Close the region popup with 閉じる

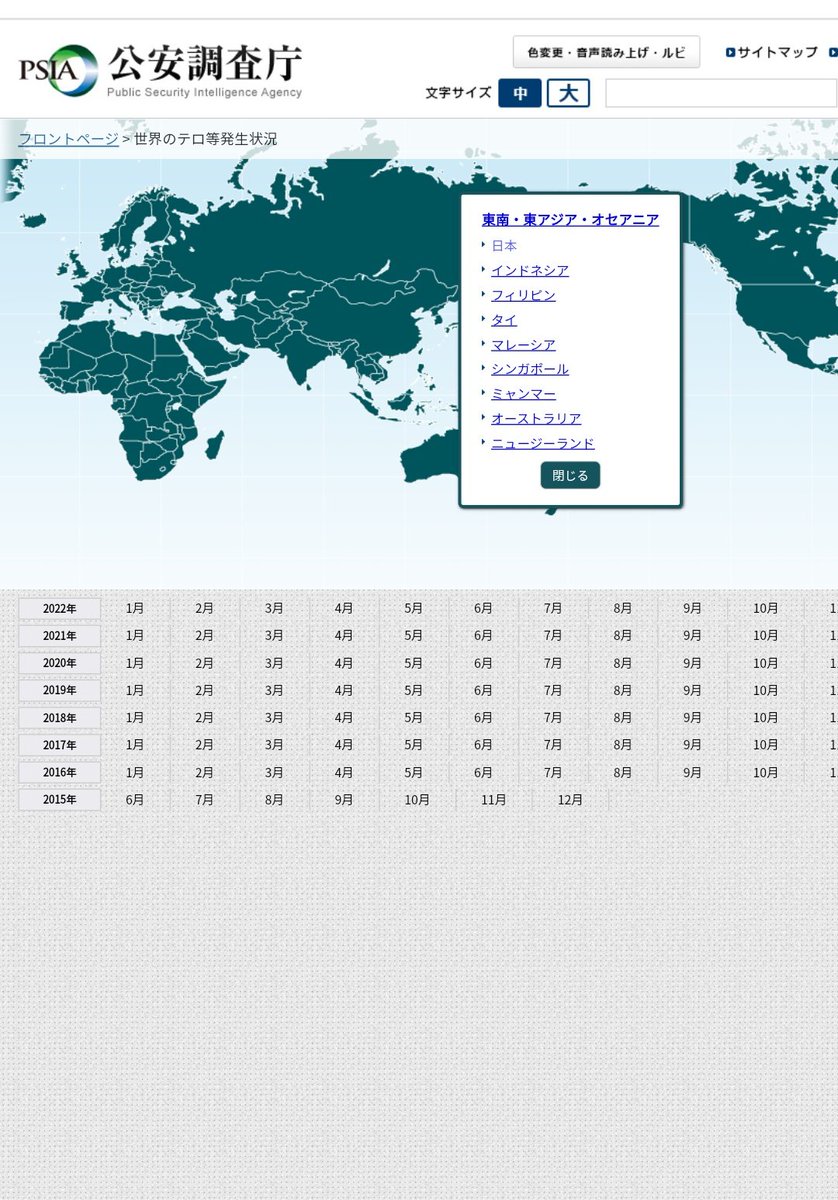point(570,475)
